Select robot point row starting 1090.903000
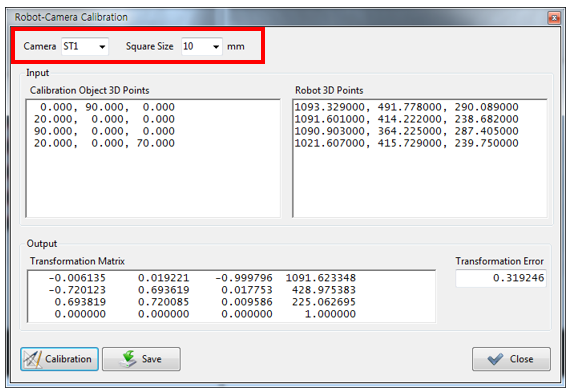This screenshot has width=569, height=392. pyautogui.click(x=406, y=131)
